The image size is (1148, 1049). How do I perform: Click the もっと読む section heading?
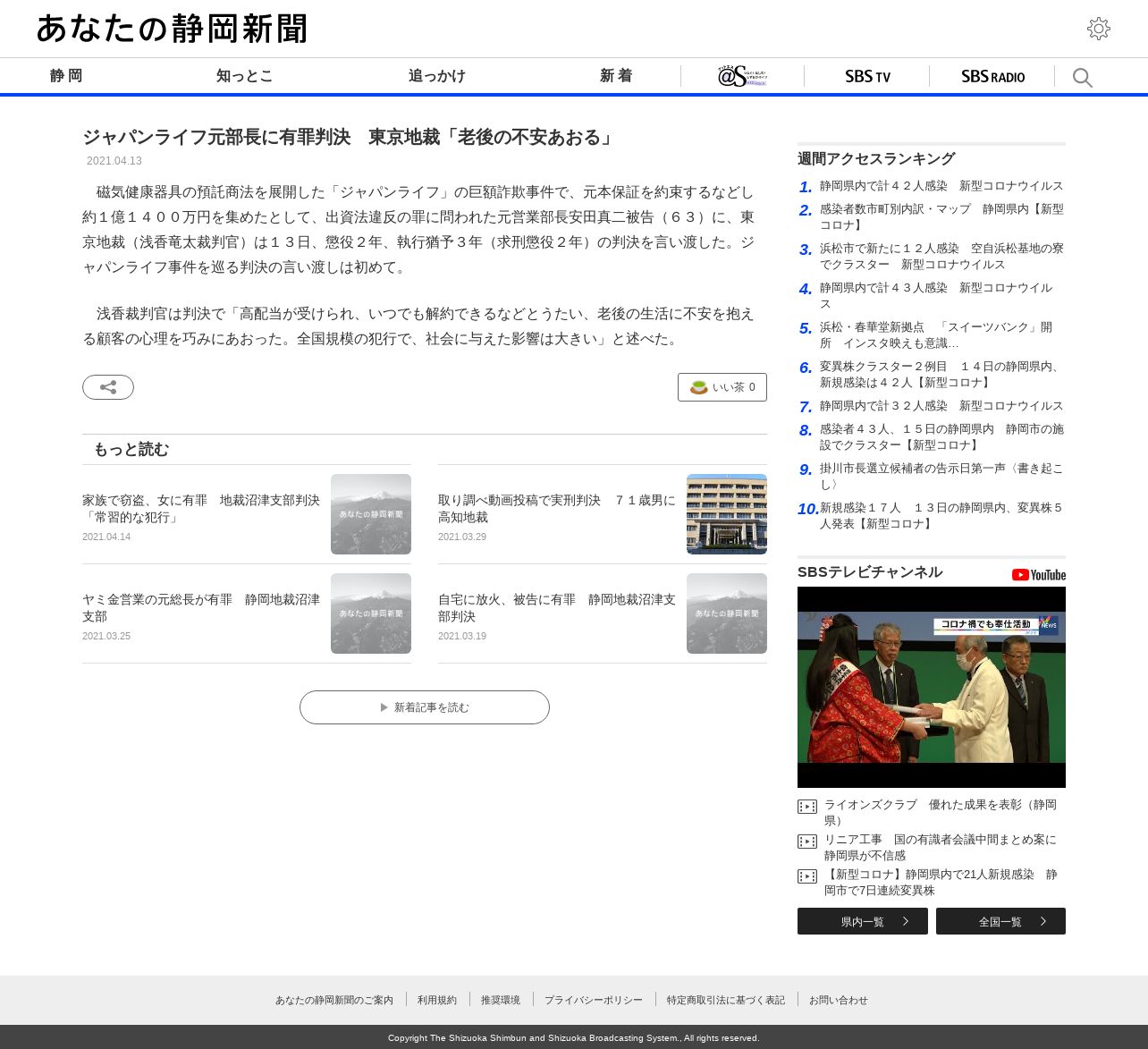[131, 450]
